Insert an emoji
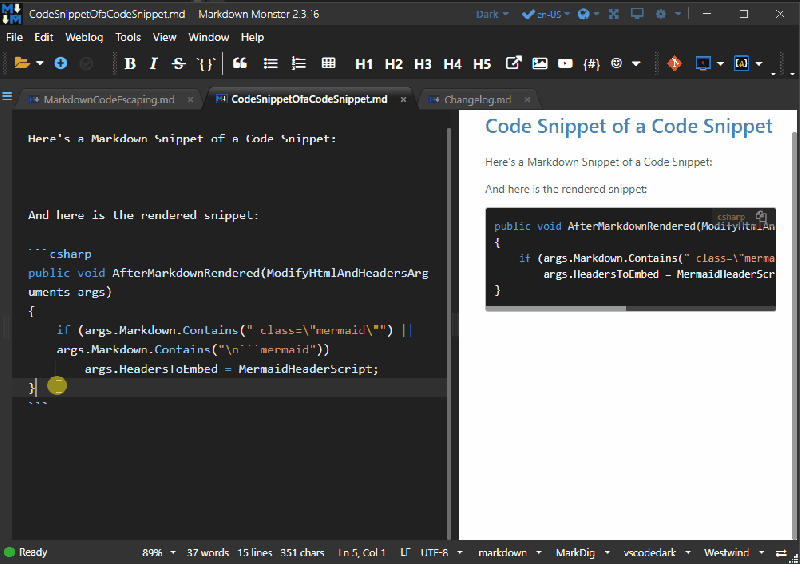800x564 pixels. (x=617, y=63)
